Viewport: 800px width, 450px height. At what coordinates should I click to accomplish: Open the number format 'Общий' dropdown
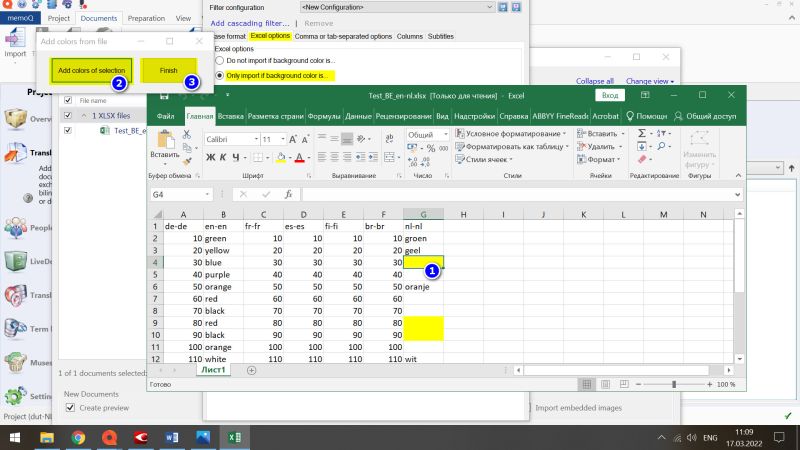[445, 135]
